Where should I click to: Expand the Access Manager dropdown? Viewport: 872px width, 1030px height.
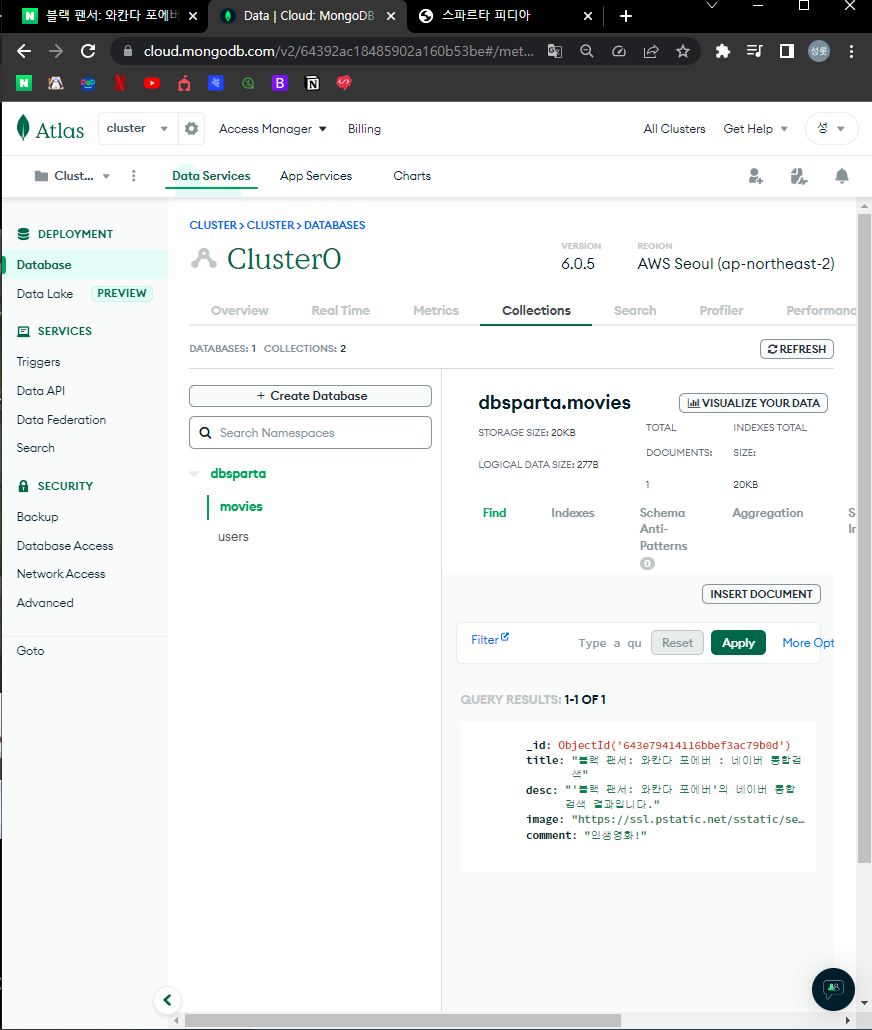pyautogui.click(x=272, y=129)
